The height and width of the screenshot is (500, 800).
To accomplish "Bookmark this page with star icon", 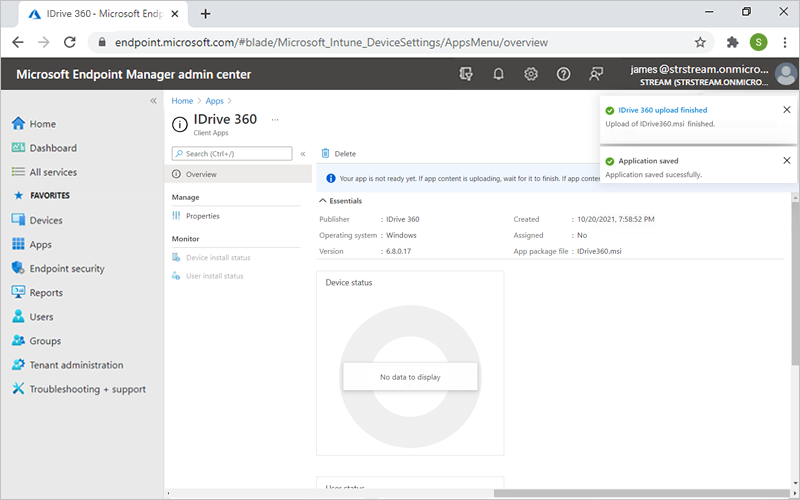I will point(700,42).
